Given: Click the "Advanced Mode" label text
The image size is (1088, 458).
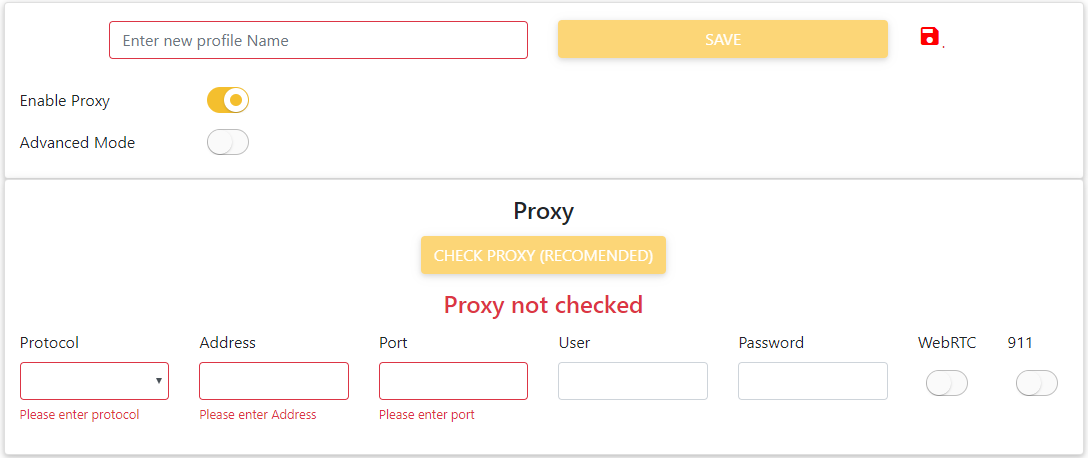Looking at the screenshot, I should (77, 143).
